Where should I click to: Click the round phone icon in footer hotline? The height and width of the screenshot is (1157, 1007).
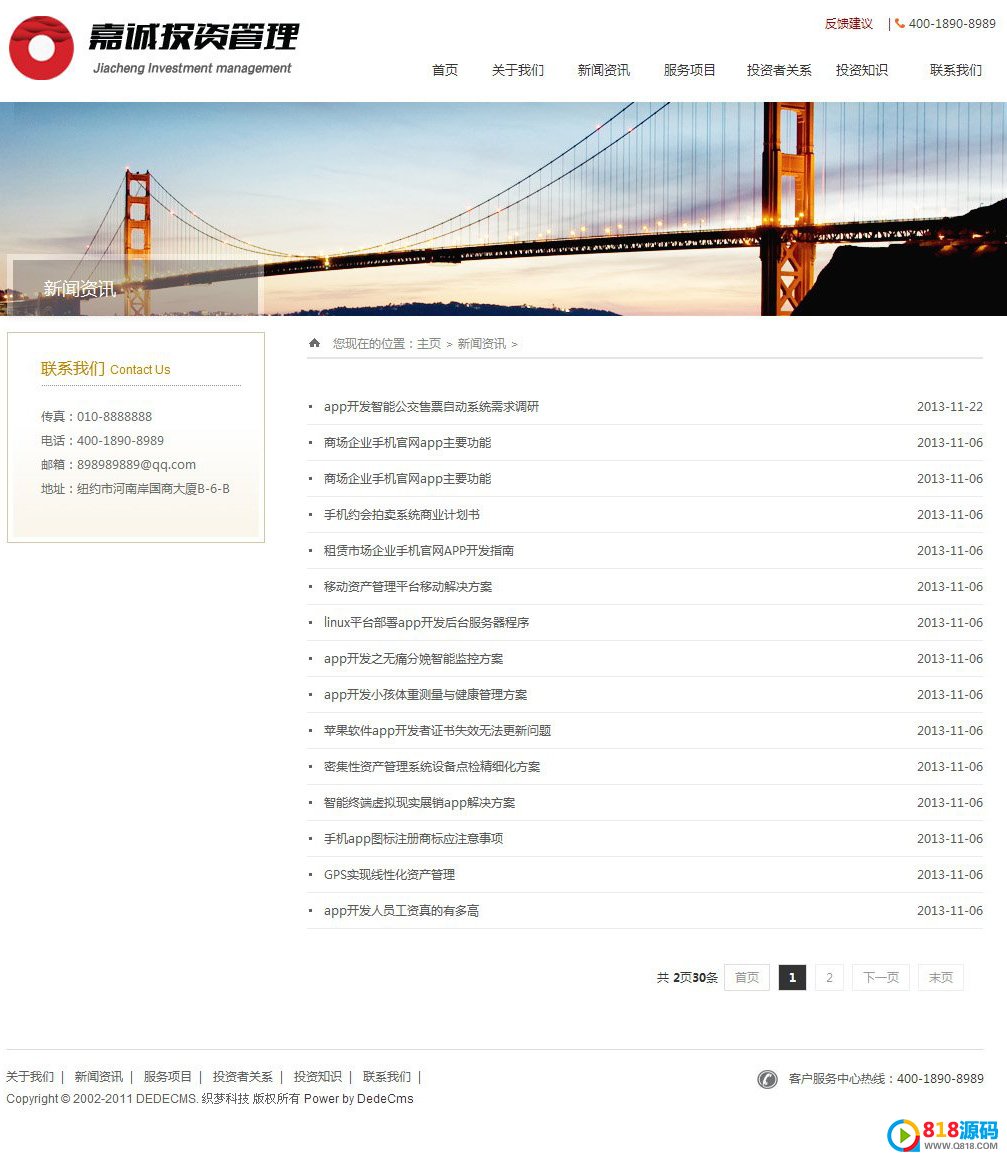click(767, 1079)
